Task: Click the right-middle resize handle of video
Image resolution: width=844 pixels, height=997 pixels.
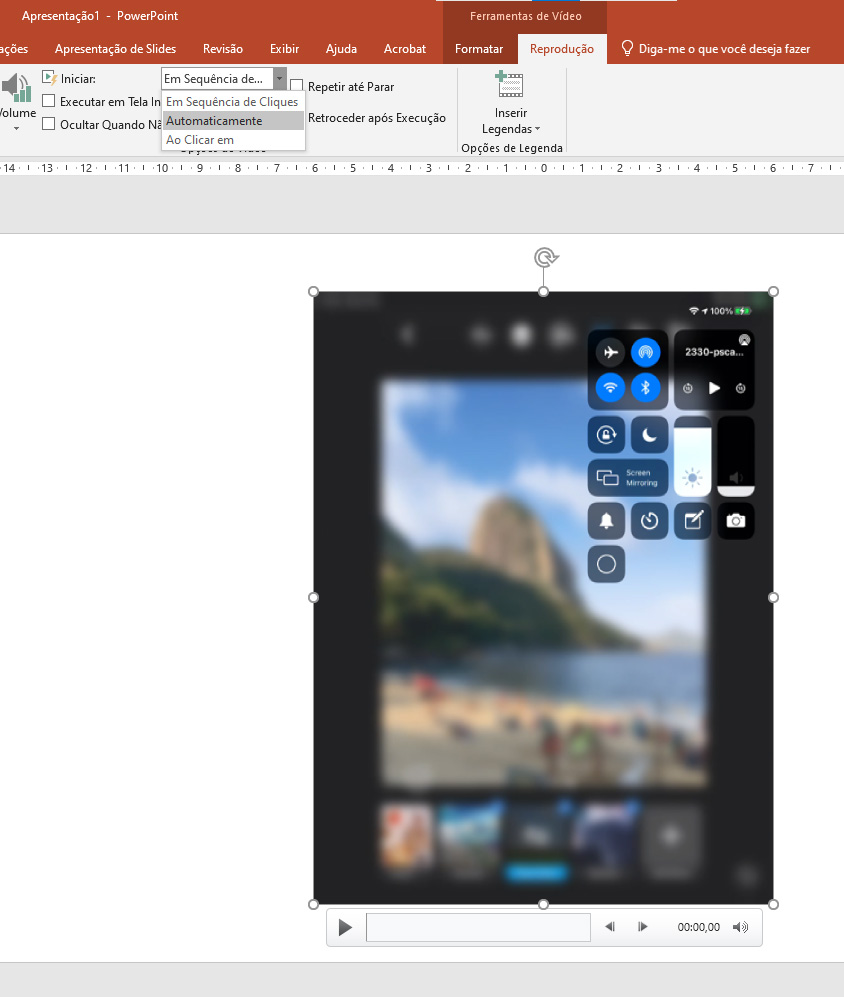Action: click(x=773, y=597)
